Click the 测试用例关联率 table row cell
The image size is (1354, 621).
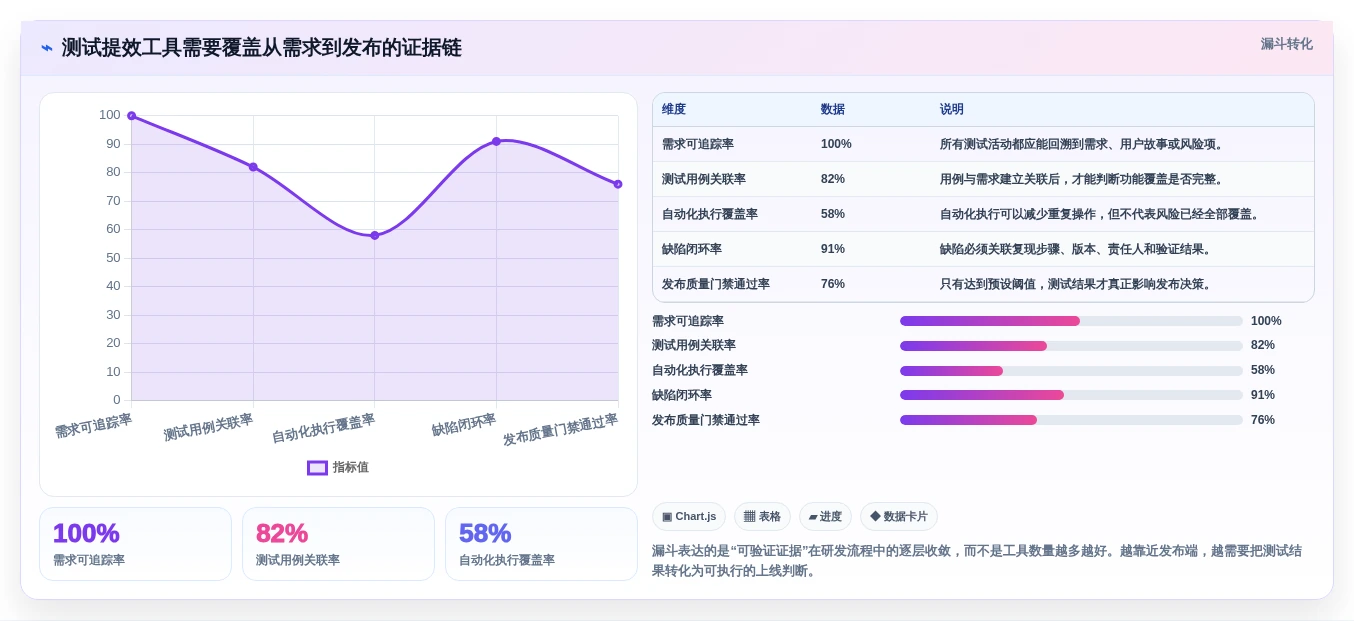click(x=704, y=179)
